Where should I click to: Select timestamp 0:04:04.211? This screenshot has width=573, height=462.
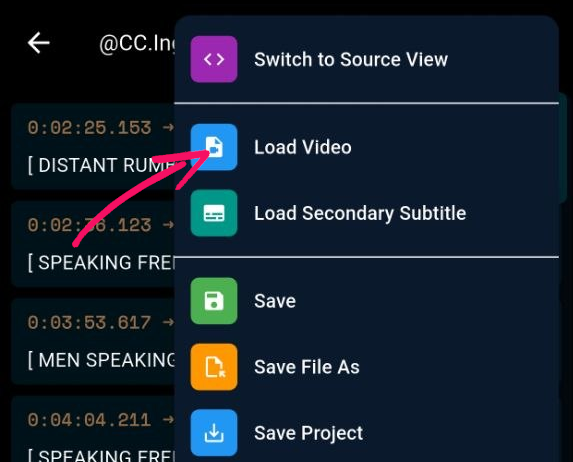[x=90, y=420]
